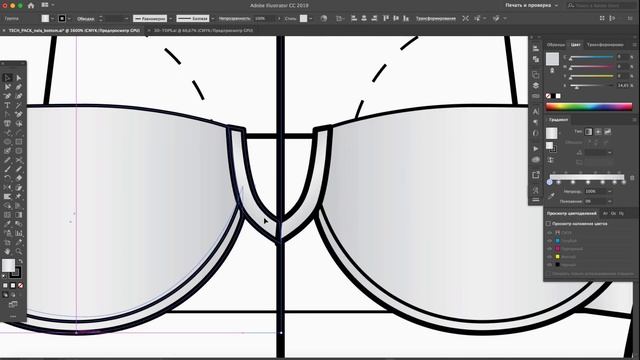Open the Color panel options menu
The width and height of the screenshot is (640, 360).
[x=634, y=44]
